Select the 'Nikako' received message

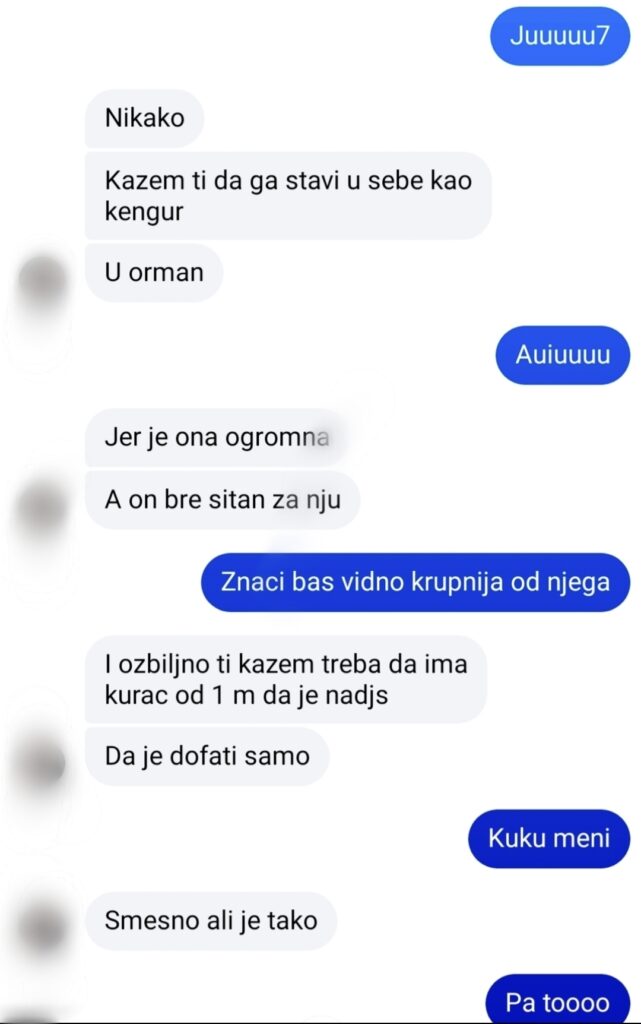144,119
